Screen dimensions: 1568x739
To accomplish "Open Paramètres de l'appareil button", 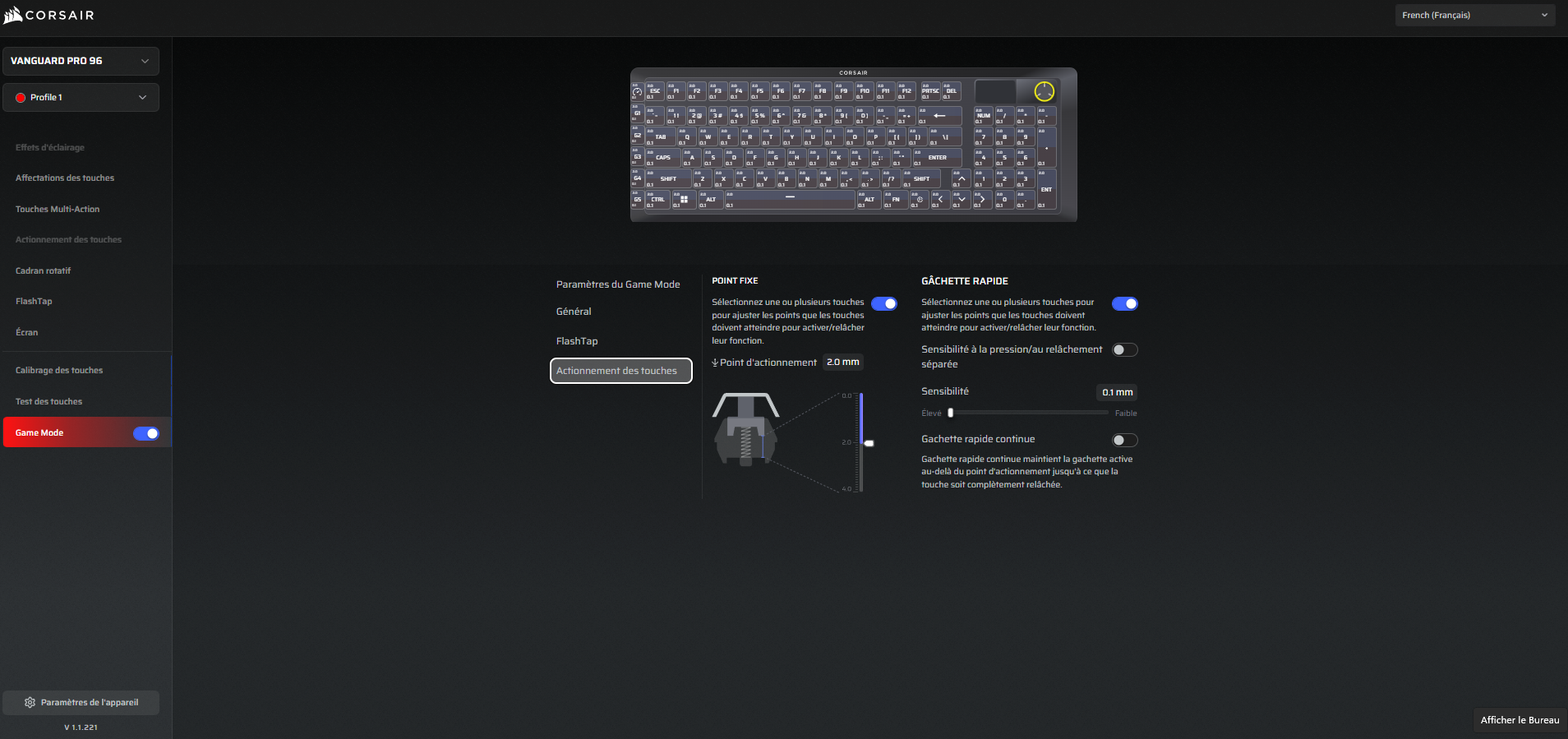I will (81, 703).
